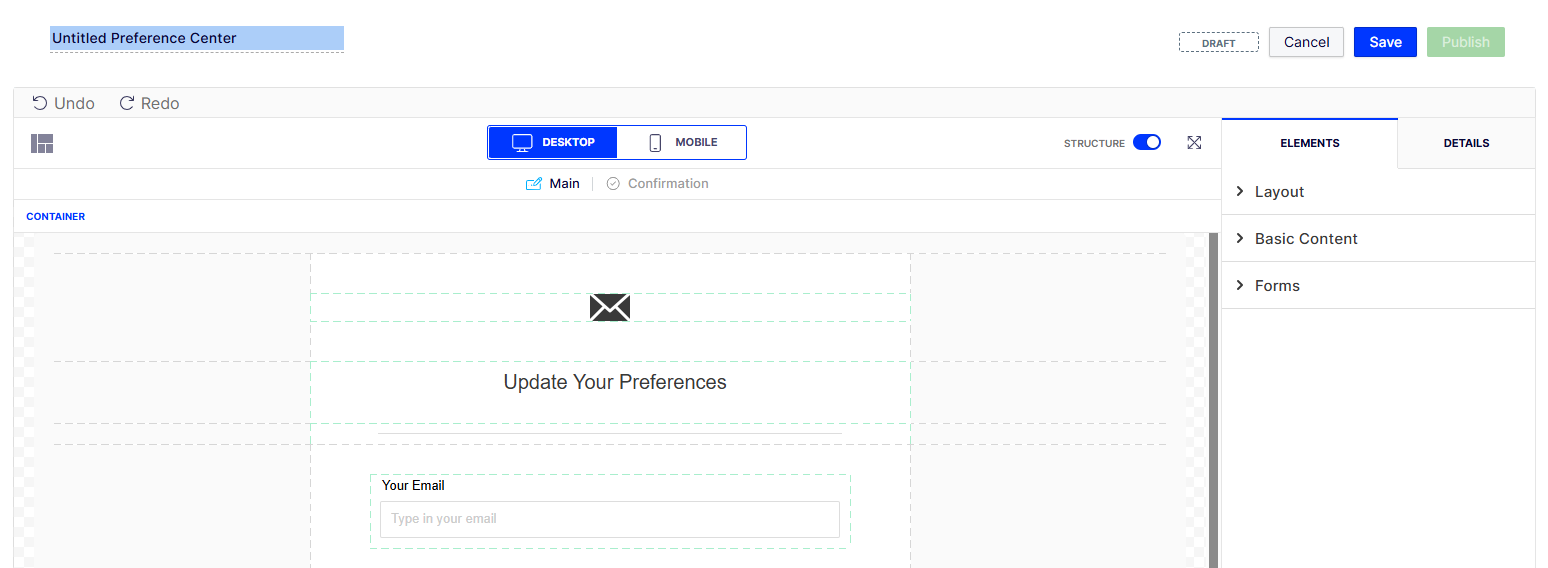Toggle the Structure switch off
Image resolution: width=1548 pixels, height=568 pixels.
1147,143
